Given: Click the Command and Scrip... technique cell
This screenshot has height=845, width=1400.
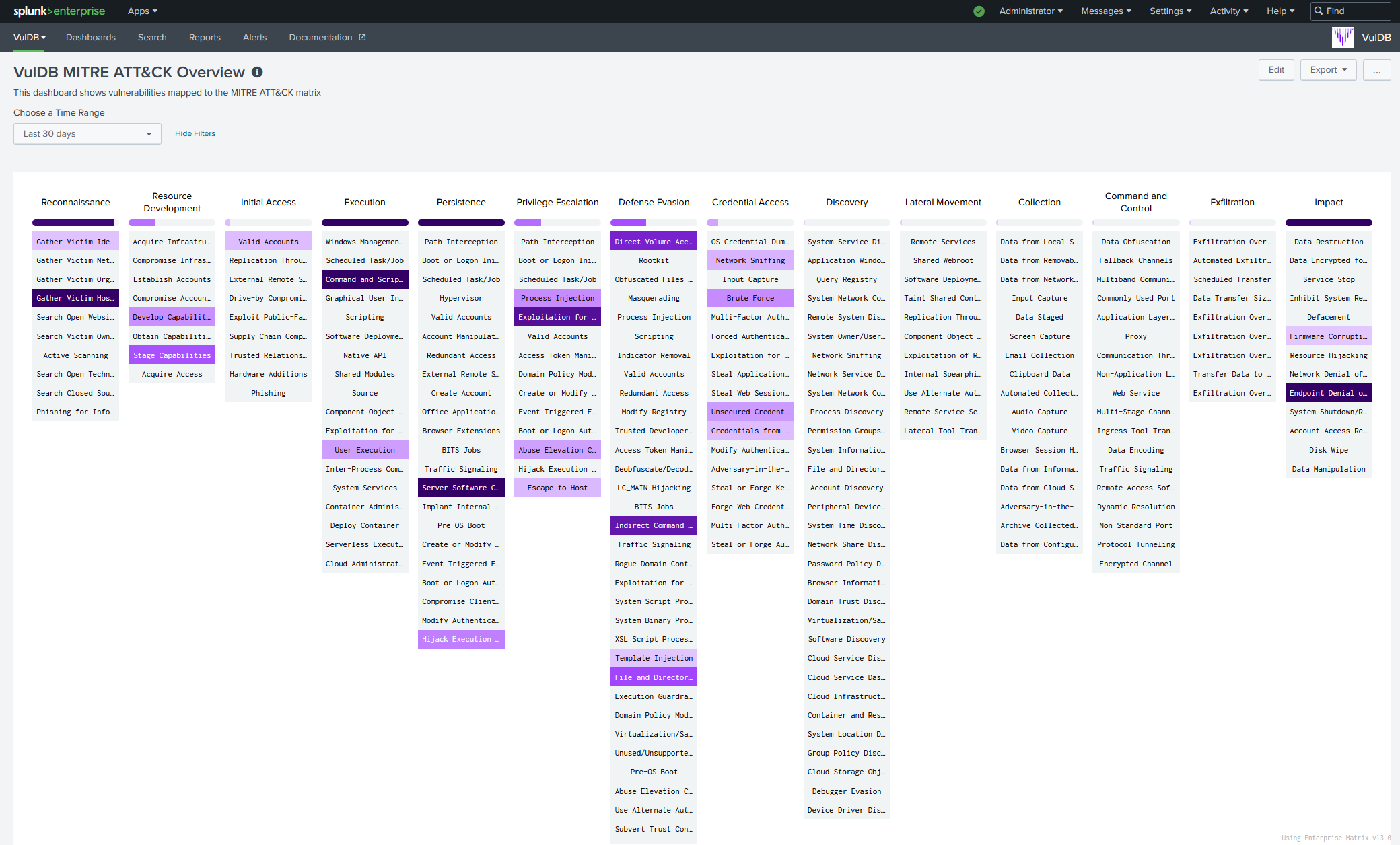Looking at the screenshot, I should [x=365, y=279].
